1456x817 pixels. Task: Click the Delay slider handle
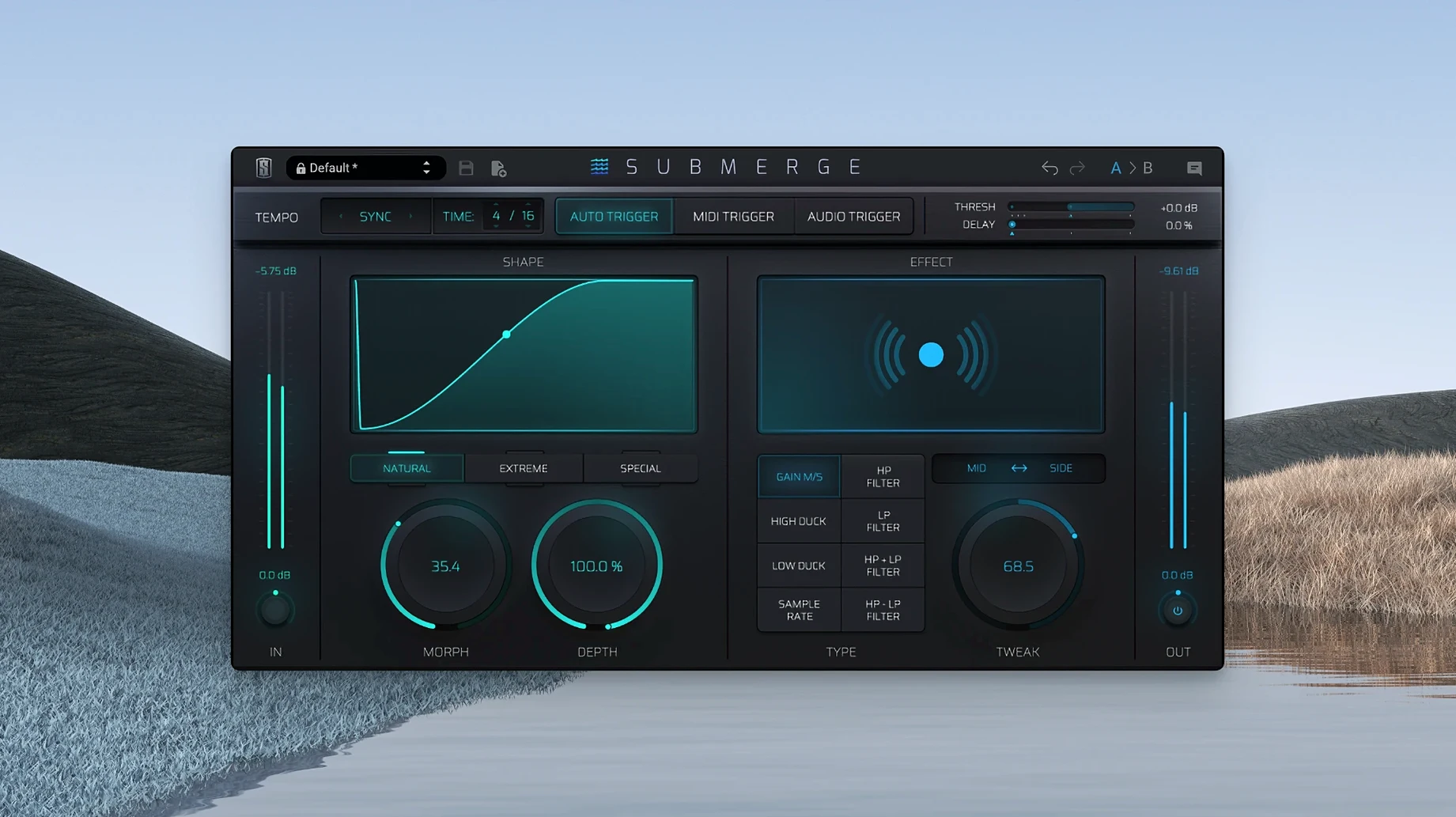click(1012, 225)
